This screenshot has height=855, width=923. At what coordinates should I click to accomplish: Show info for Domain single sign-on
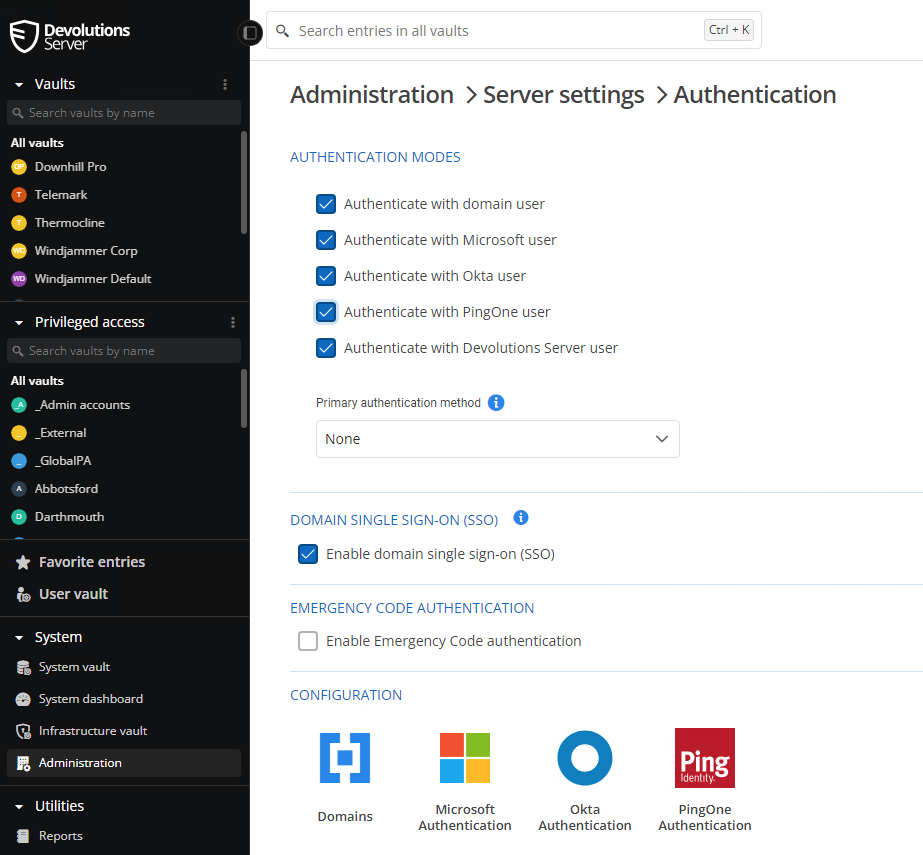(x=520, y=518)
